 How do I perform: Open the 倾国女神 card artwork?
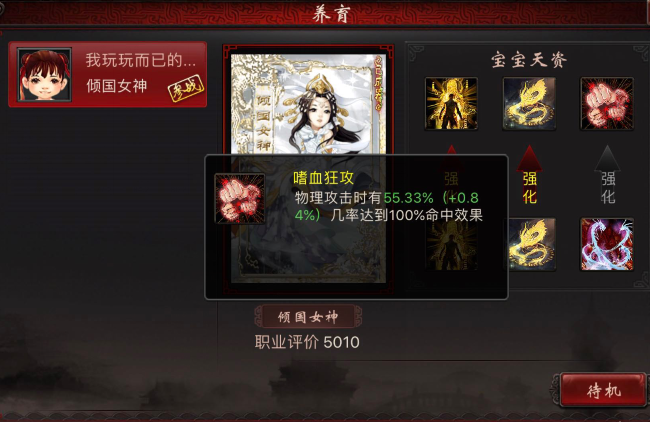[x=308, y=104]
